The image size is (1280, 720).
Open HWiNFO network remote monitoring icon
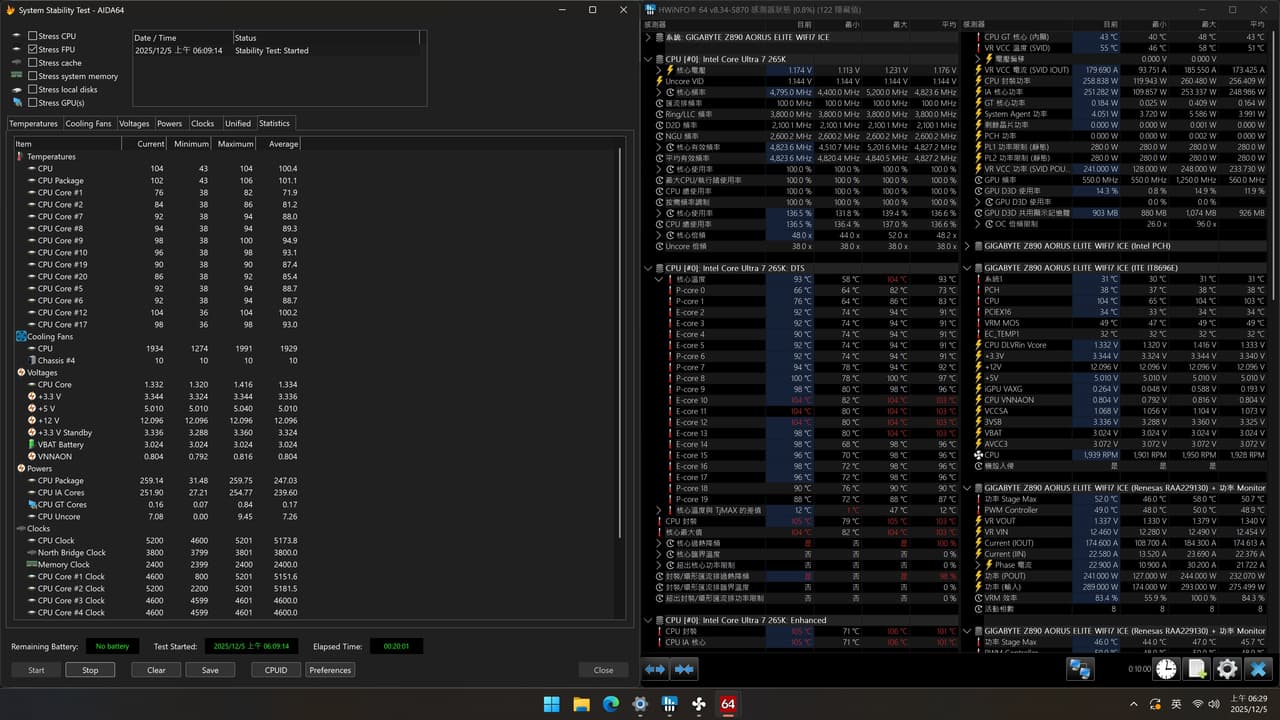coord(1080,669)
